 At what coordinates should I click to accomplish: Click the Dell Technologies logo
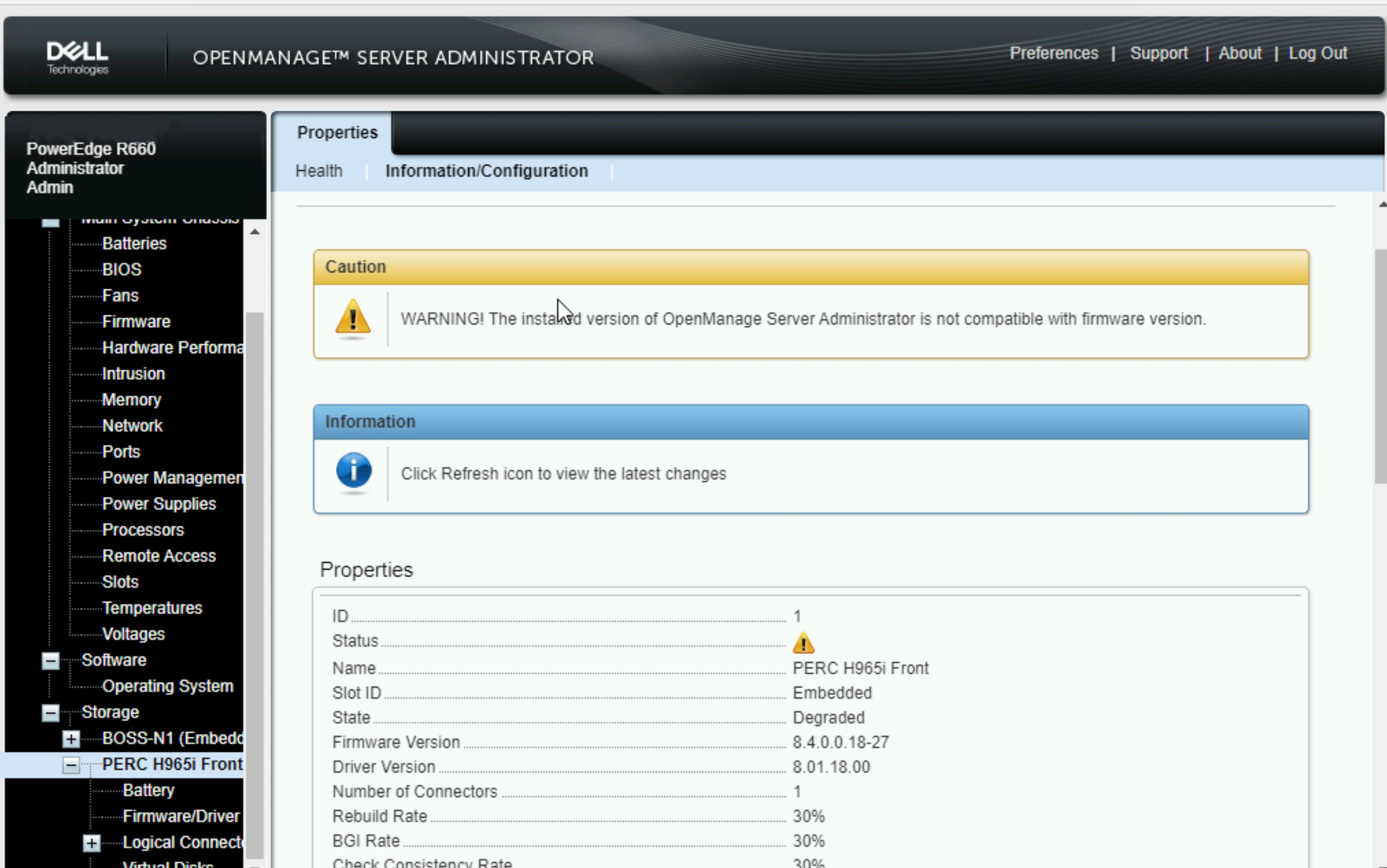76,55
